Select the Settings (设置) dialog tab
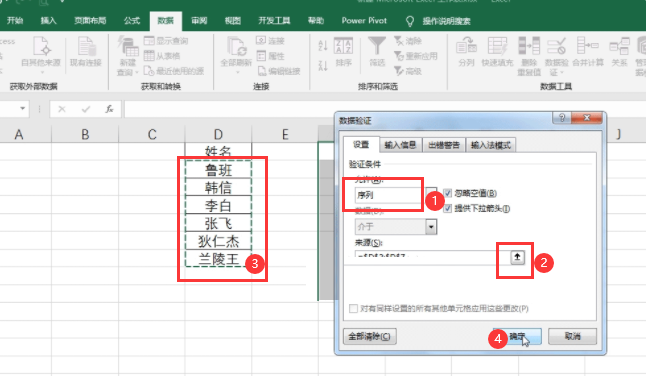 pos(361,145)
